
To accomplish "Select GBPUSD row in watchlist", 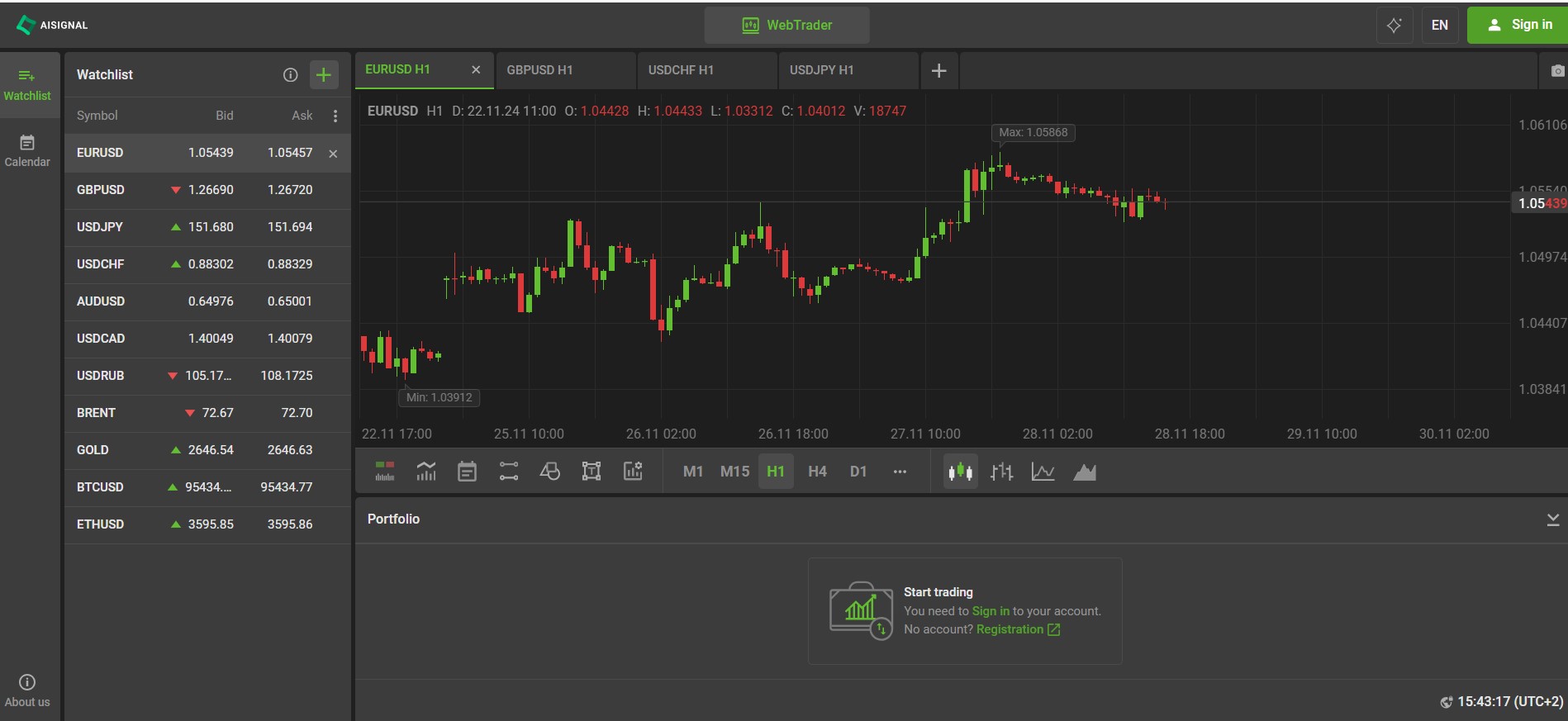I will pos(208,190).
